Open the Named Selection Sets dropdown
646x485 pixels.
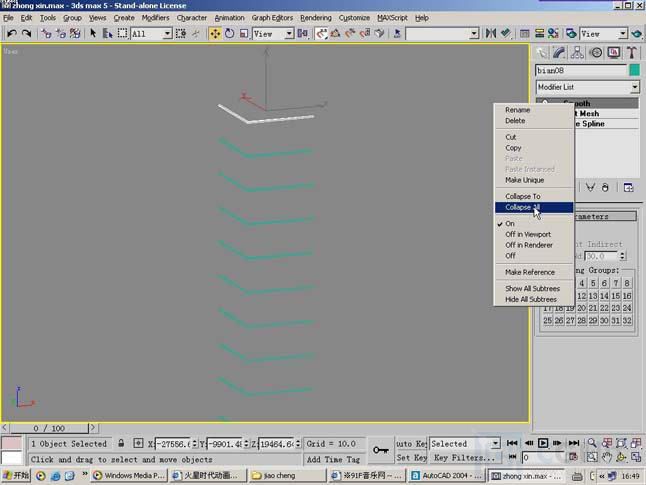coord(442,33)
